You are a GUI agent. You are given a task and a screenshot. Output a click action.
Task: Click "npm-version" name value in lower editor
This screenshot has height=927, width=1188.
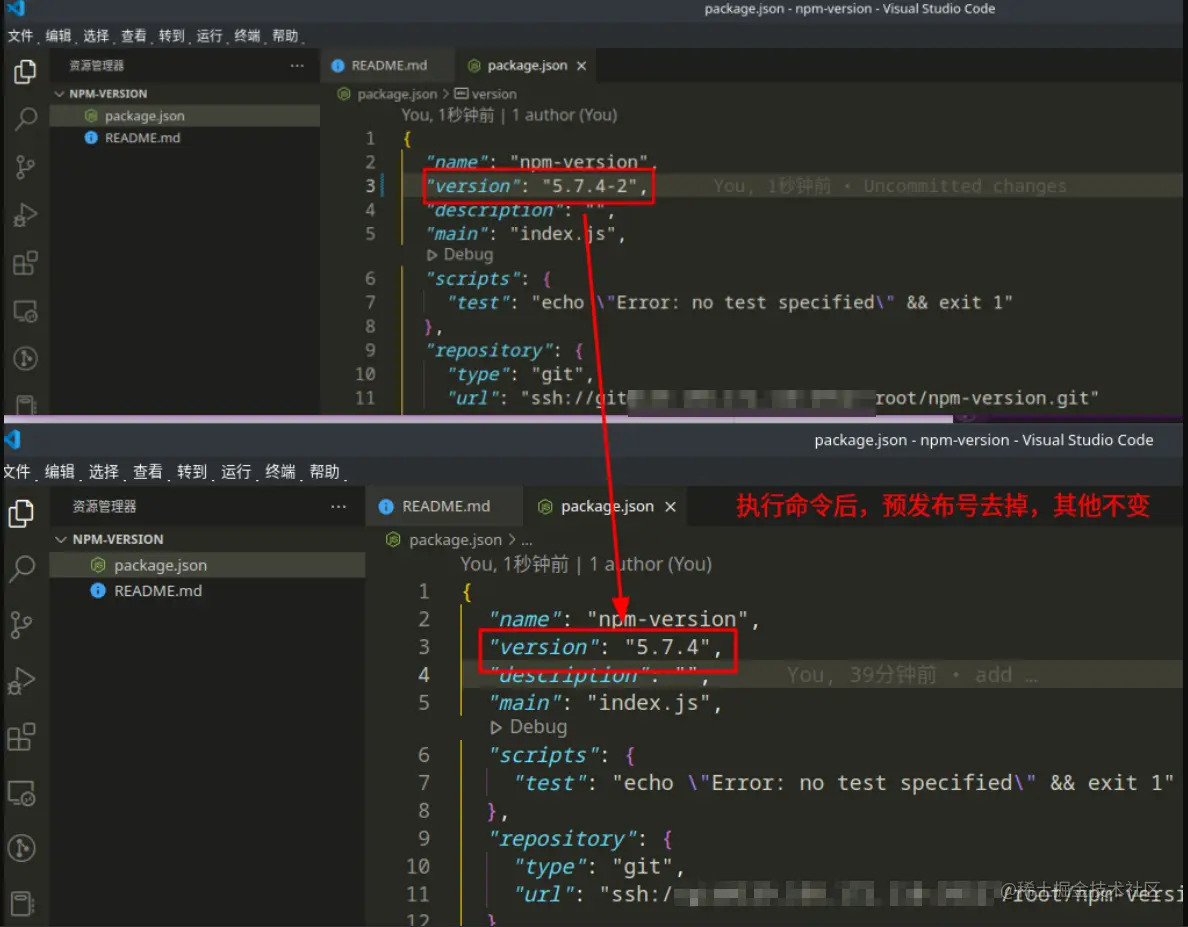(667, 620)
